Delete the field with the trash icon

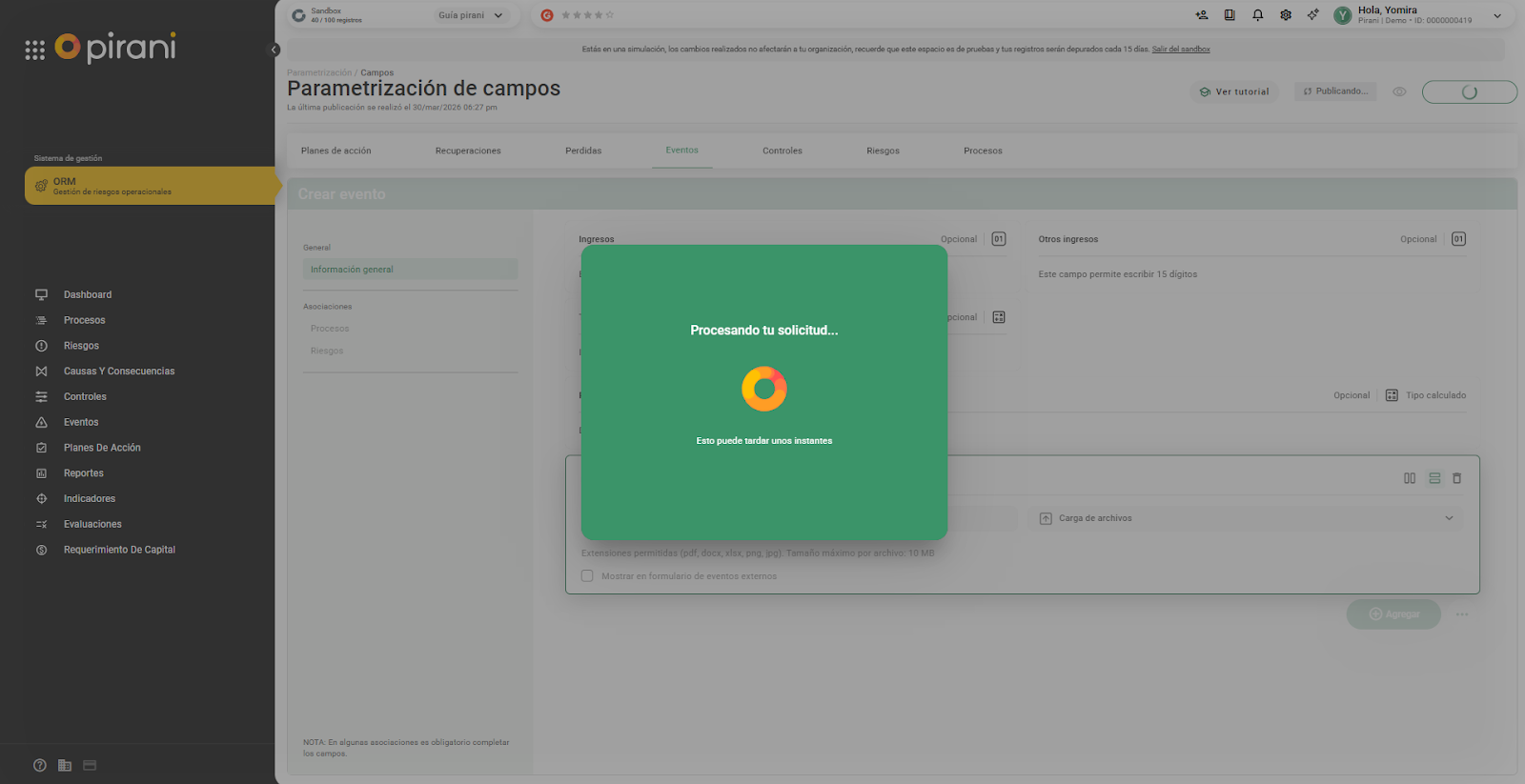click(x=1456, y=478)
